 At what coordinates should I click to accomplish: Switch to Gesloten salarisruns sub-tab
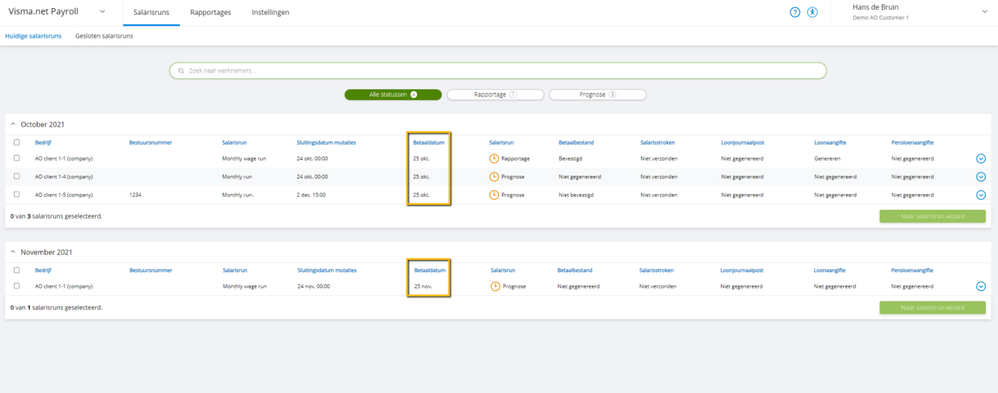104,36
